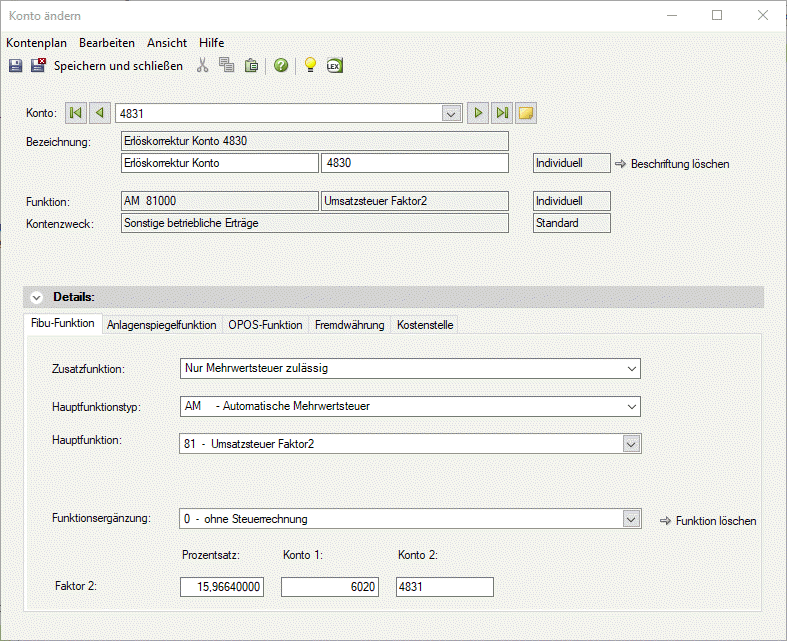Image resolution: width=787 pixels, height=641 pixels.
Task: Open the Konto 4831 dropdown list
Action: coord(451,113)
